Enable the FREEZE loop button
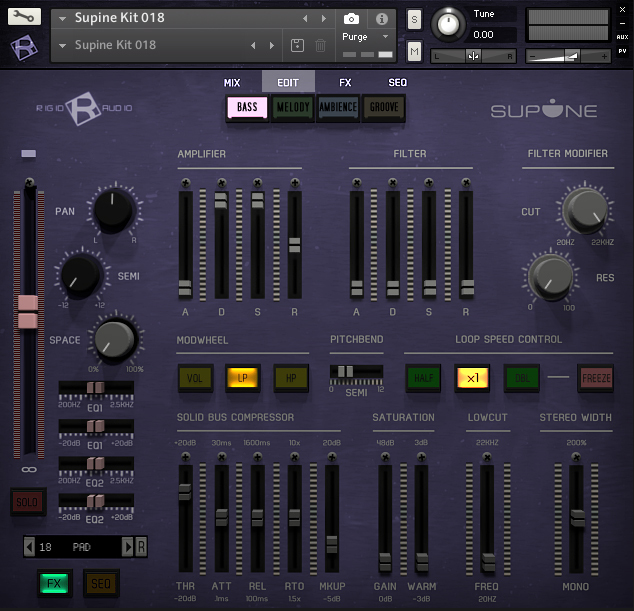The height and width of the screenshot is (611, 634). [x=596, y=378]
